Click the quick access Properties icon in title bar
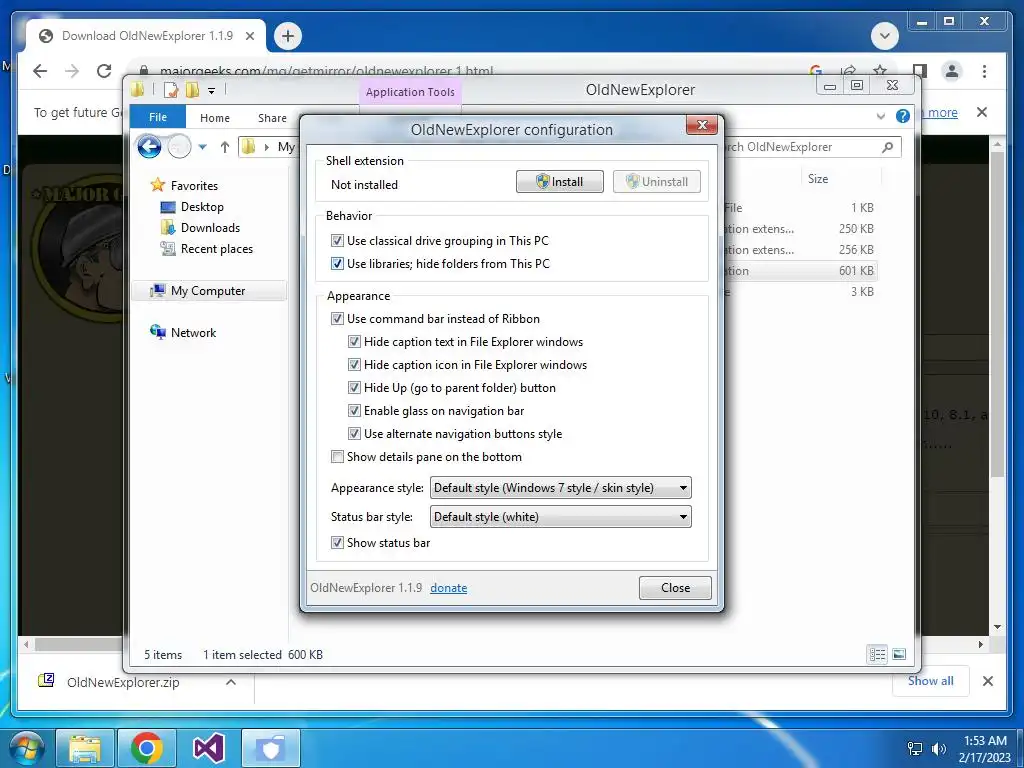 coord(170,90)
